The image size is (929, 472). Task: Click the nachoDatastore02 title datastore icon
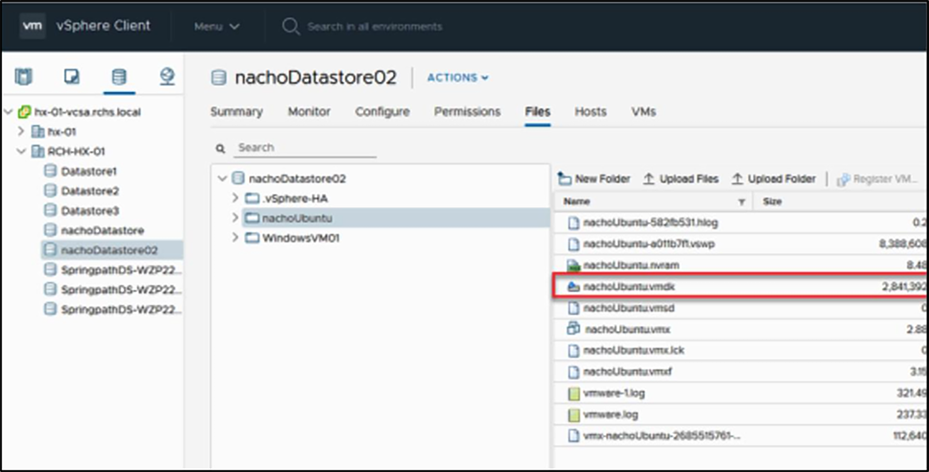click(x=219, y=78)
